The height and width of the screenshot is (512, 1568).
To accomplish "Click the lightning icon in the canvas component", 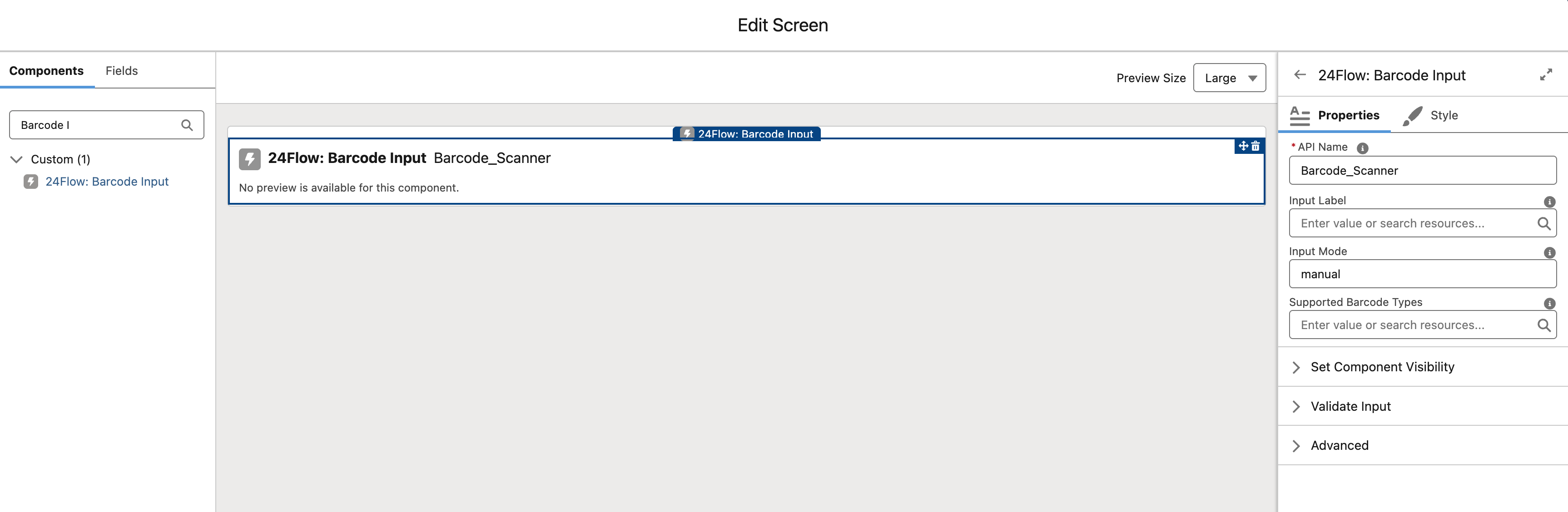I will point(249,159).
